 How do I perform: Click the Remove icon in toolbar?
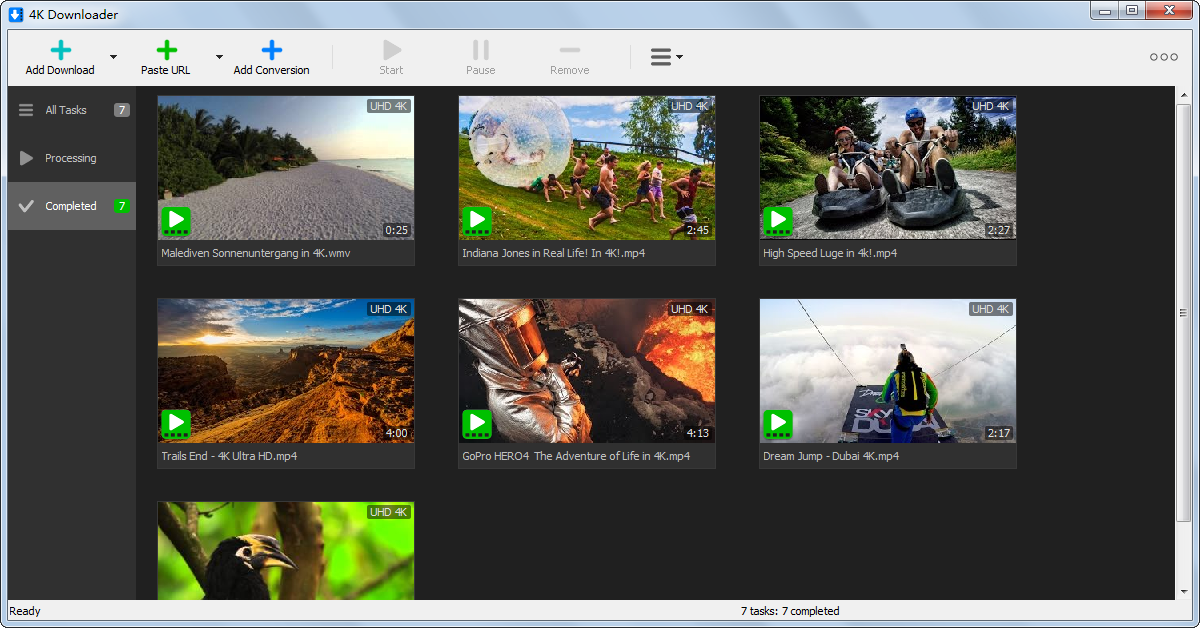coord(569,50)
